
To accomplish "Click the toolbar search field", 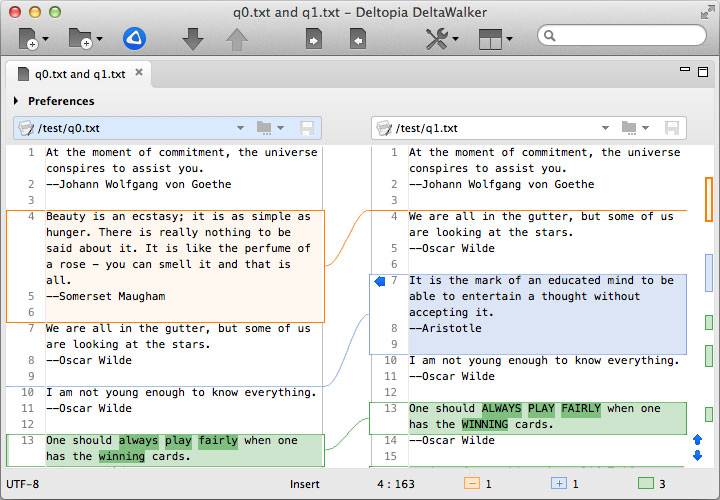I will click(x=622, y=35).
